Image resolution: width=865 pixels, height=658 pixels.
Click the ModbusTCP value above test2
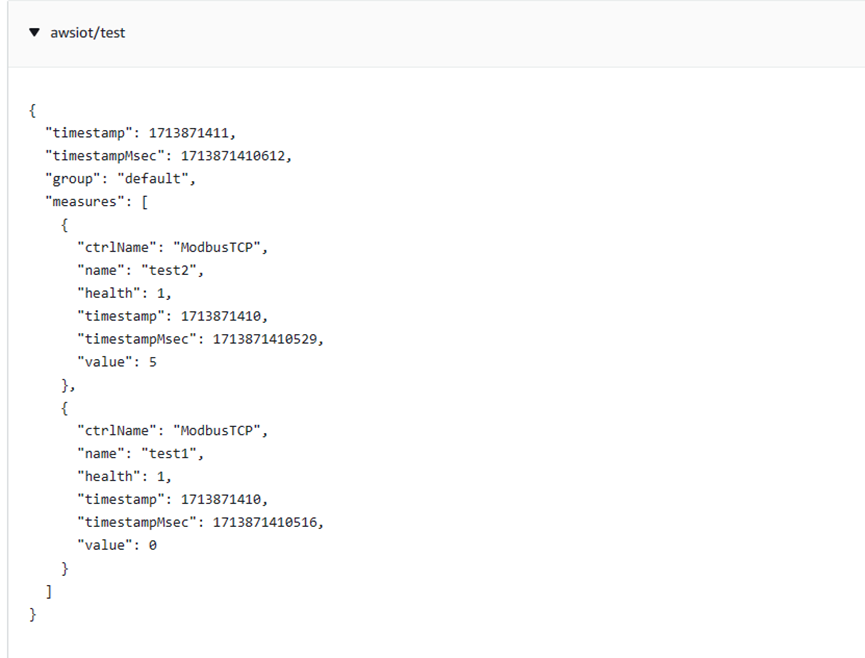220,247
